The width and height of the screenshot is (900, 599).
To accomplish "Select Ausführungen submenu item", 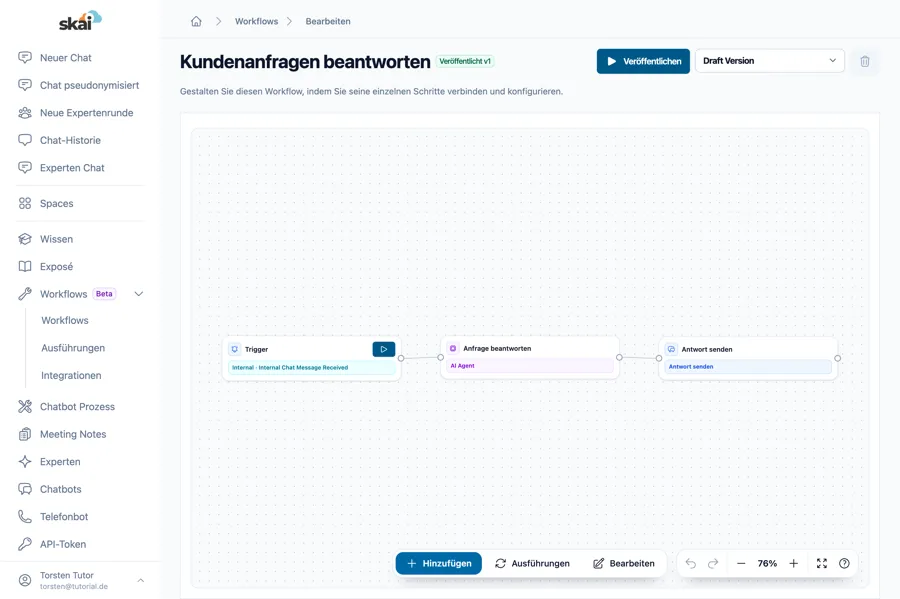I will point(73,348).
